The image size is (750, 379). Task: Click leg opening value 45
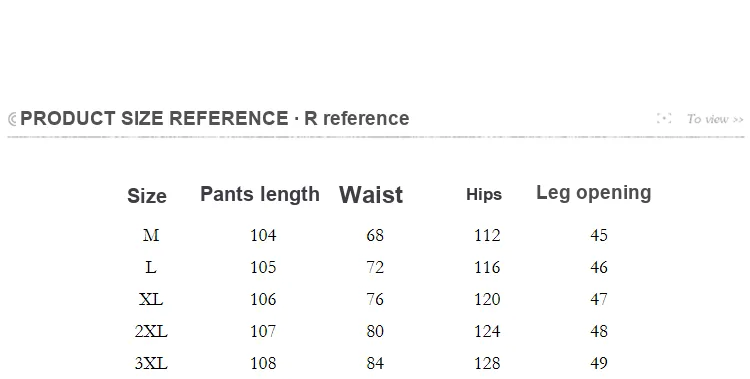pyautogui.click(x=599, y=235)
